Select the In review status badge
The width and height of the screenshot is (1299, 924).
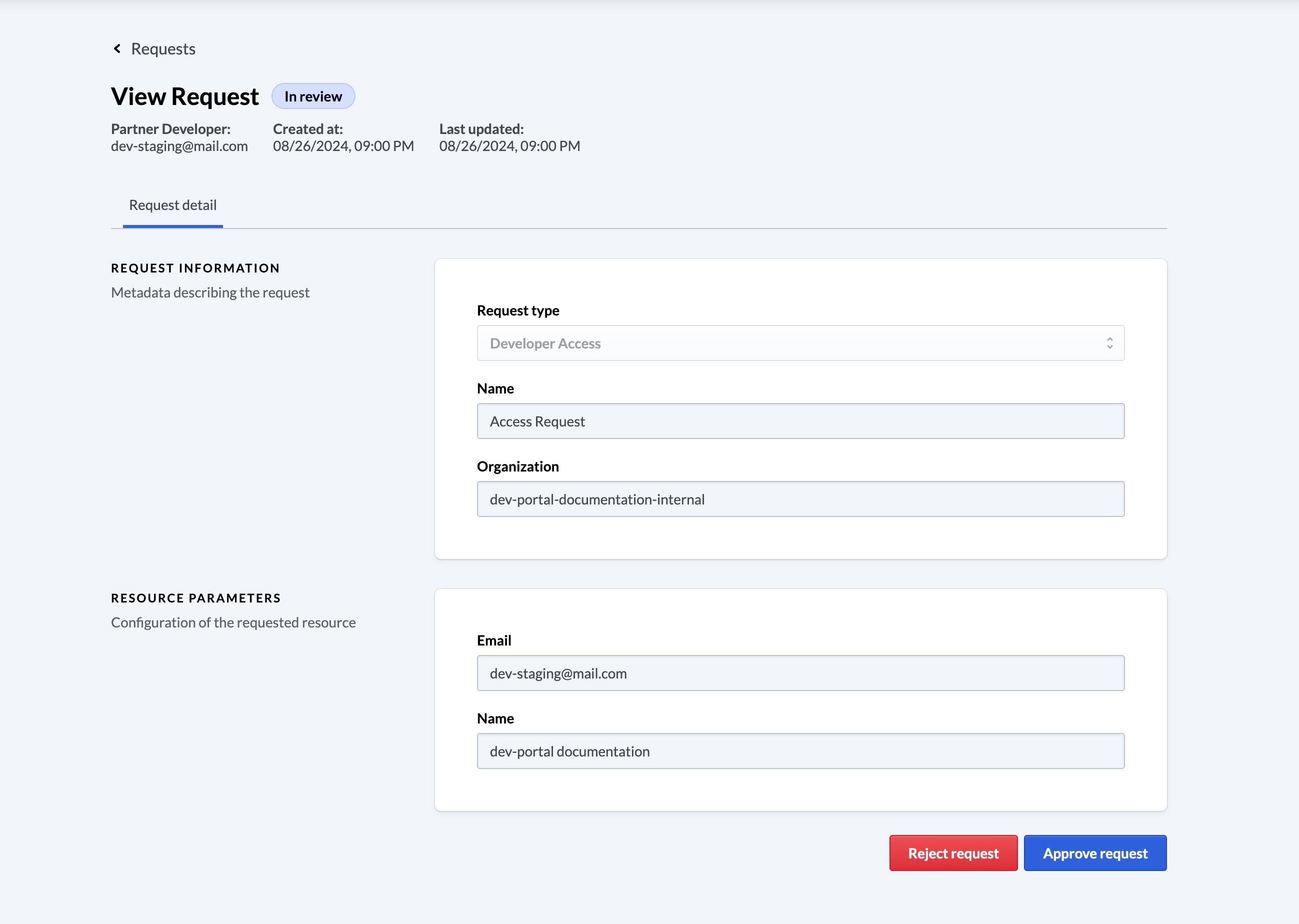(x=313, y=95)
